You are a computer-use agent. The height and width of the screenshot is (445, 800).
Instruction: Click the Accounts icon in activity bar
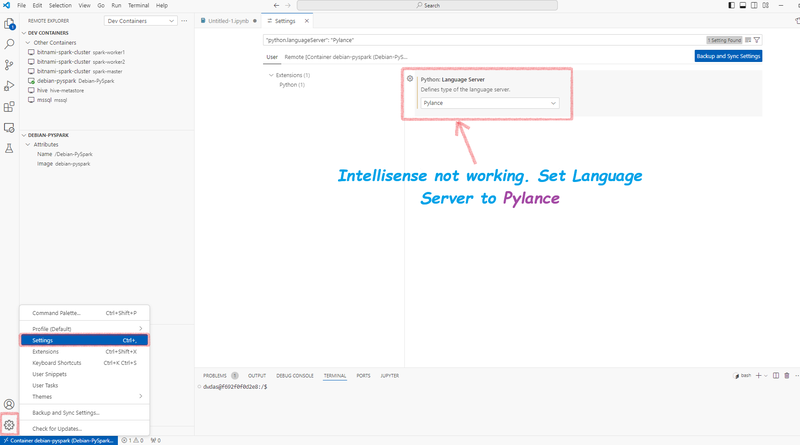click(9, 404)
